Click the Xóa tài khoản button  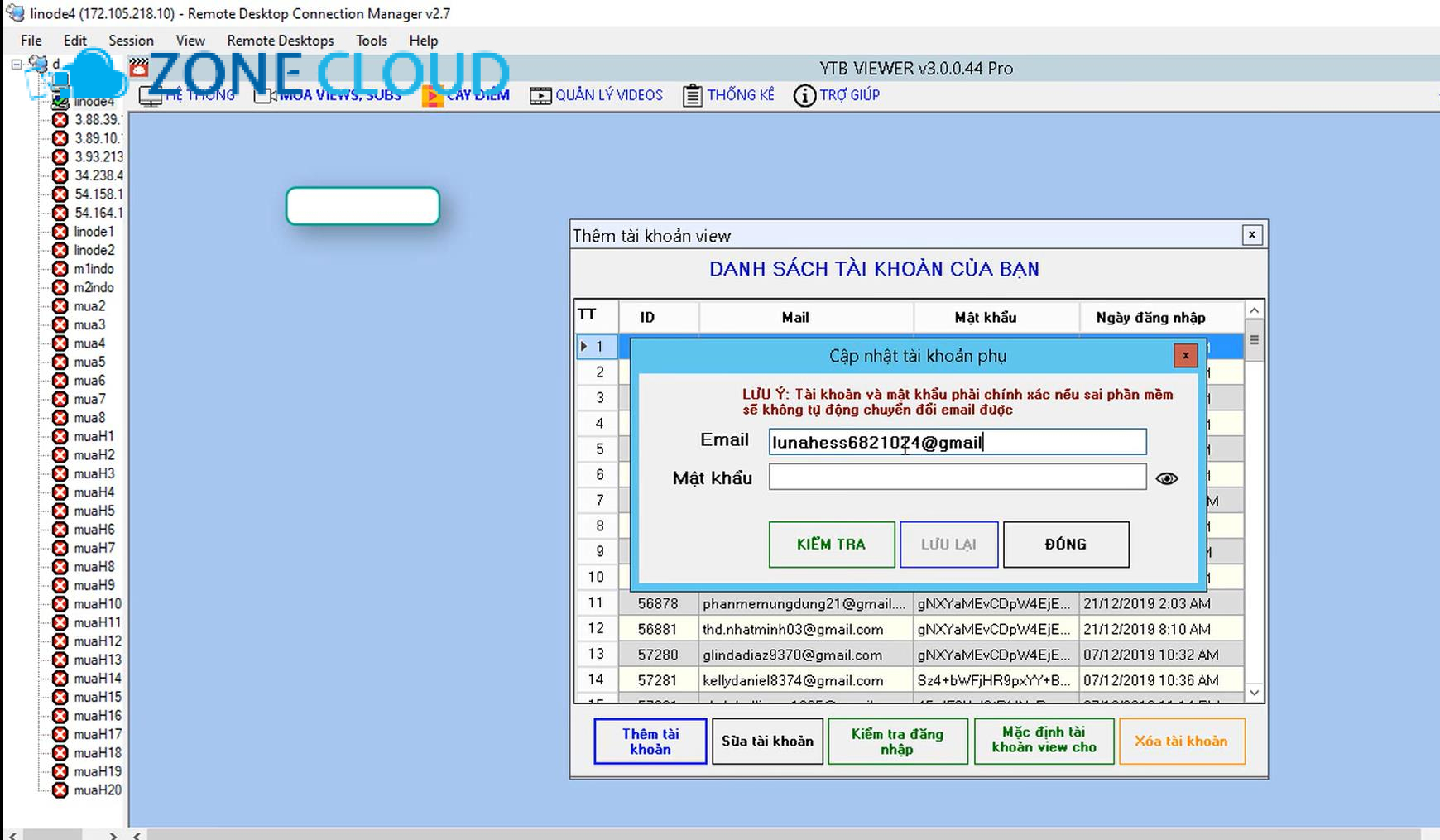(x=1182, y=741)
